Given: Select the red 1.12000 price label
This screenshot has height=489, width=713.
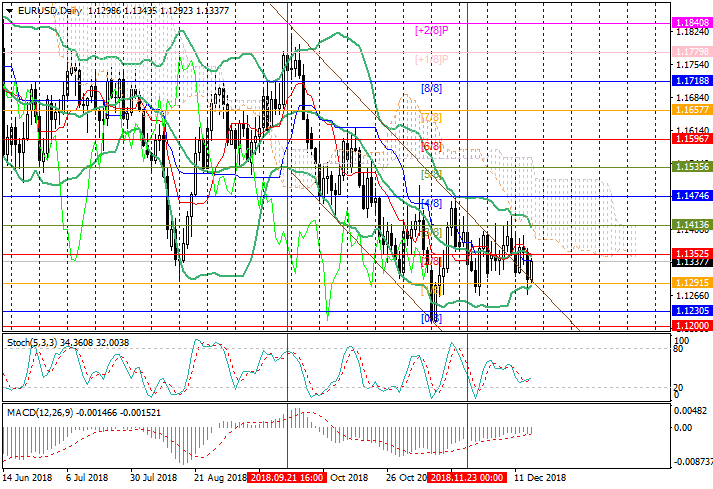Looking at the screenshot, I should pyautogui.click(x=691, y=326).
